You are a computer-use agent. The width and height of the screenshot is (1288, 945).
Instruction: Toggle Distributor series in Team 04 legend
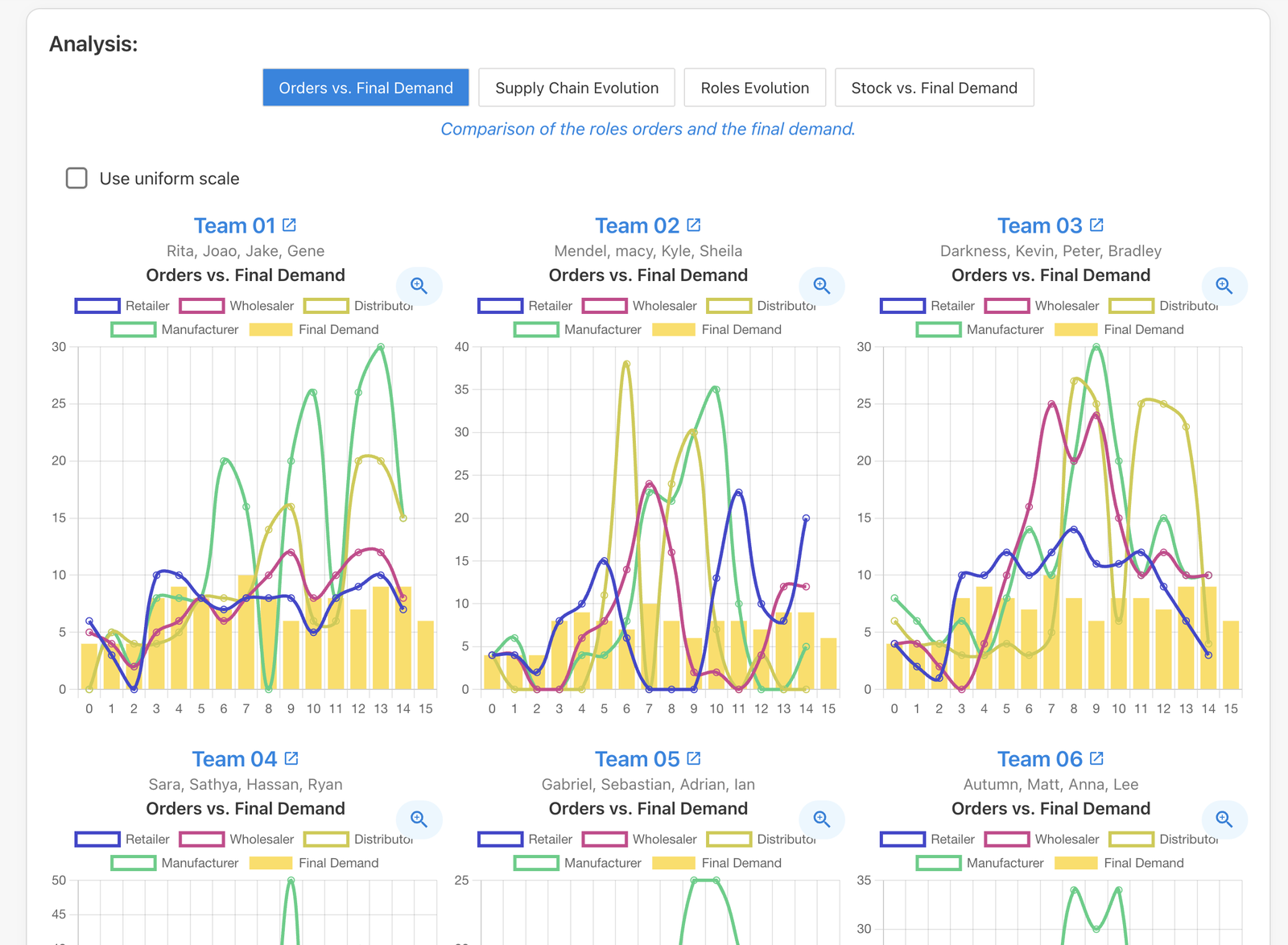(x=358, y=839)
